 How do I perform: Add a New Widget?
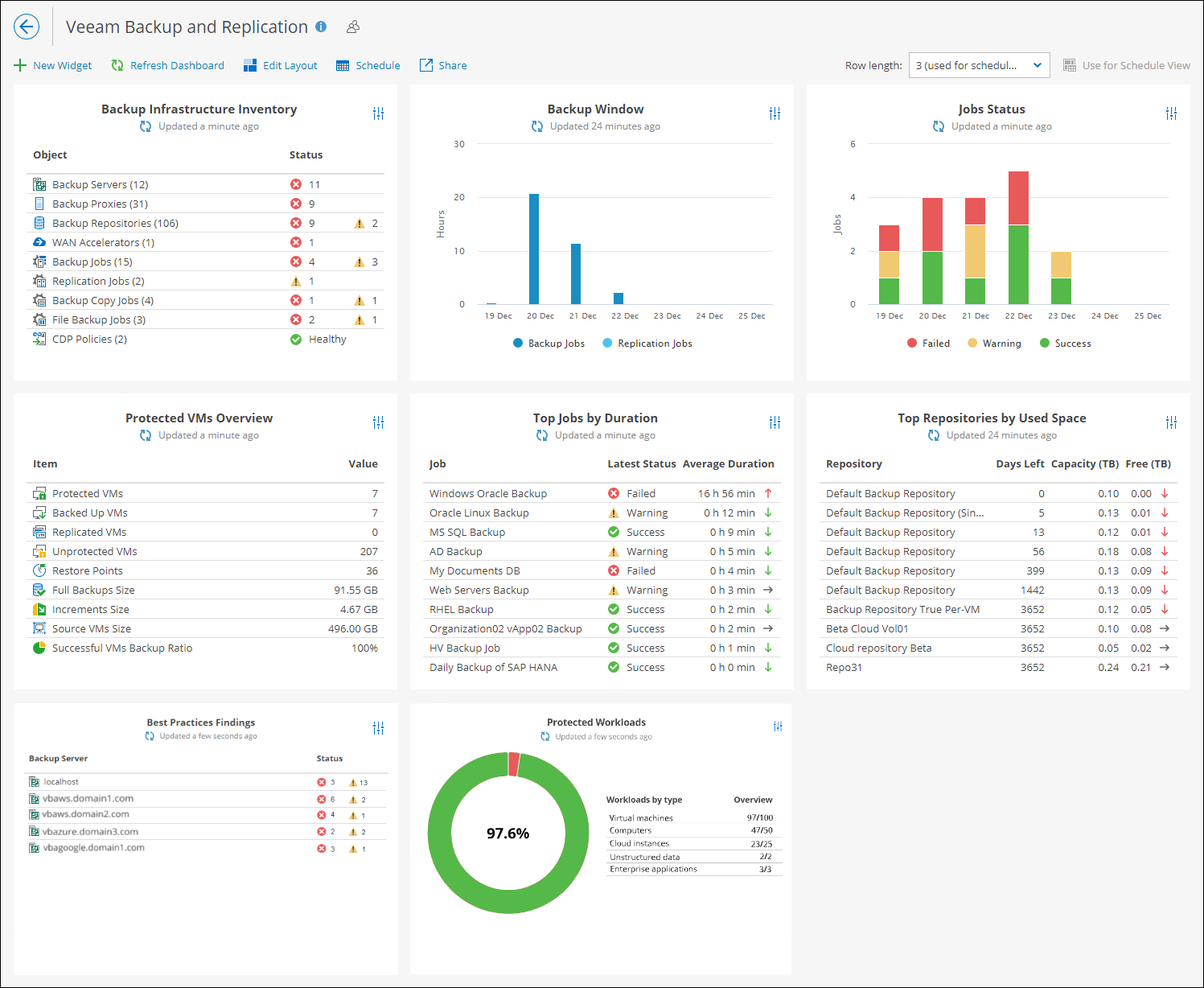click(x=53, y=65)
